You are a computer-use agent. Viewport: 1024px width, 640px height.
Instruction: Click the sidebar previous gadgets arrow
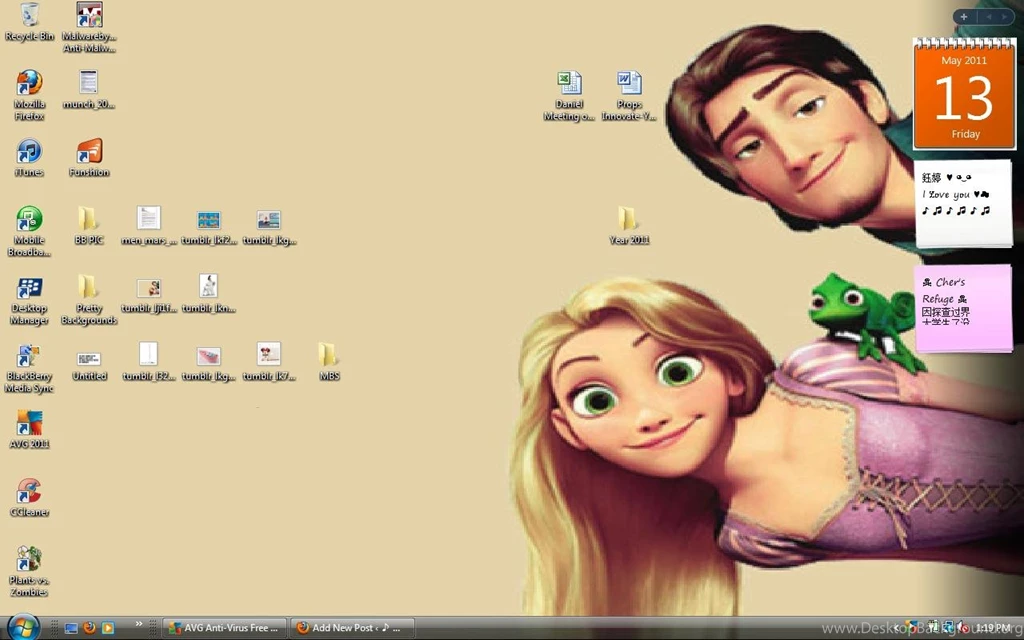[x=989, y=17]
